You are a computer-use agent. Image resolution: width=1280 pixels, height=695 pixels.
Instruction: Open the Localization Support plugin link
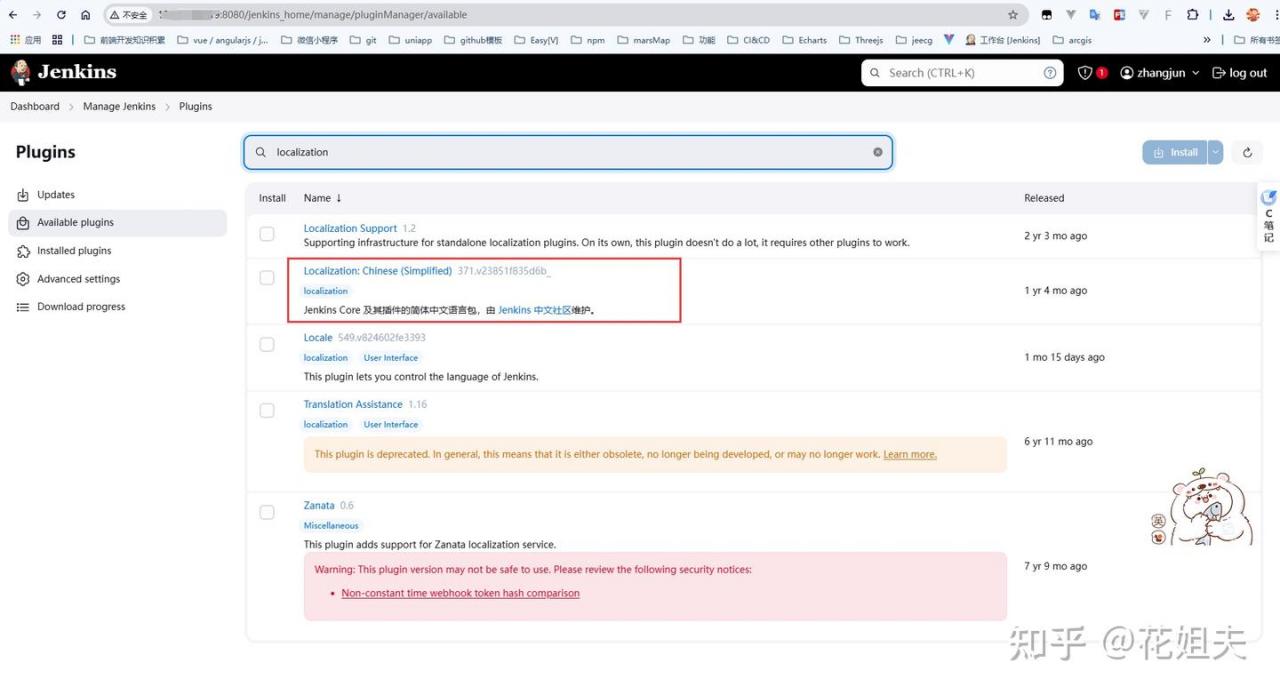click(x=350, y=229)
